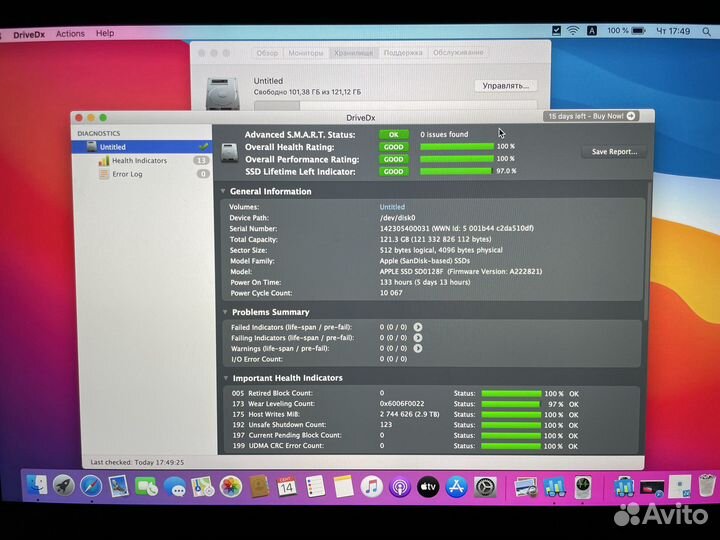
Task: Click the GOOD badge for Overall Health Rating
Action: [x=394, y=147]
